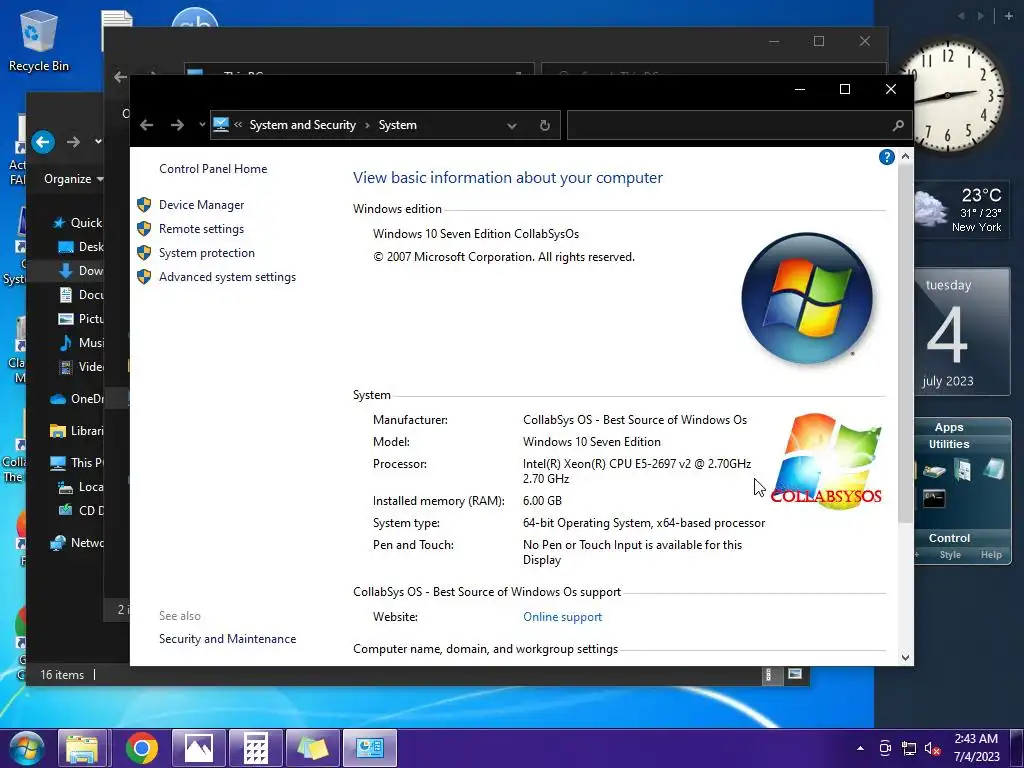Select Libraries in Explorer sidebar
The height and width of the screenshot is (768, 1024).
pos(77,431)
